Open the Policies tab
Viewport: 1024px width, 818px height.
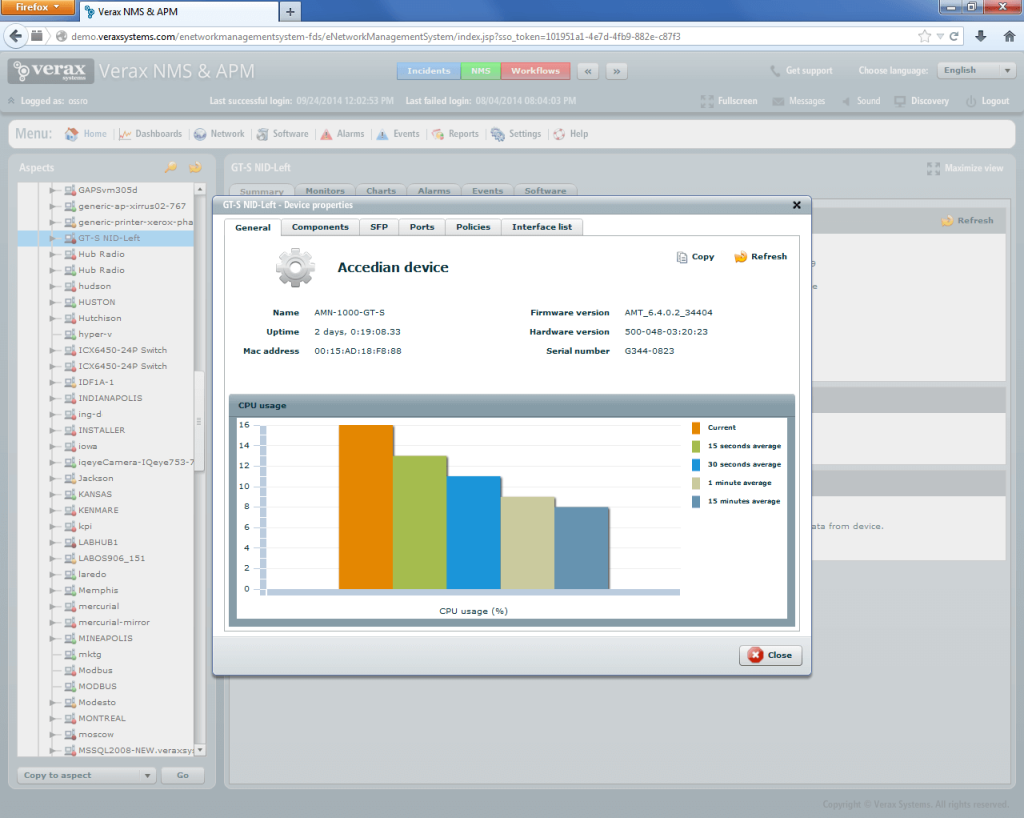(x=473, y=227)
